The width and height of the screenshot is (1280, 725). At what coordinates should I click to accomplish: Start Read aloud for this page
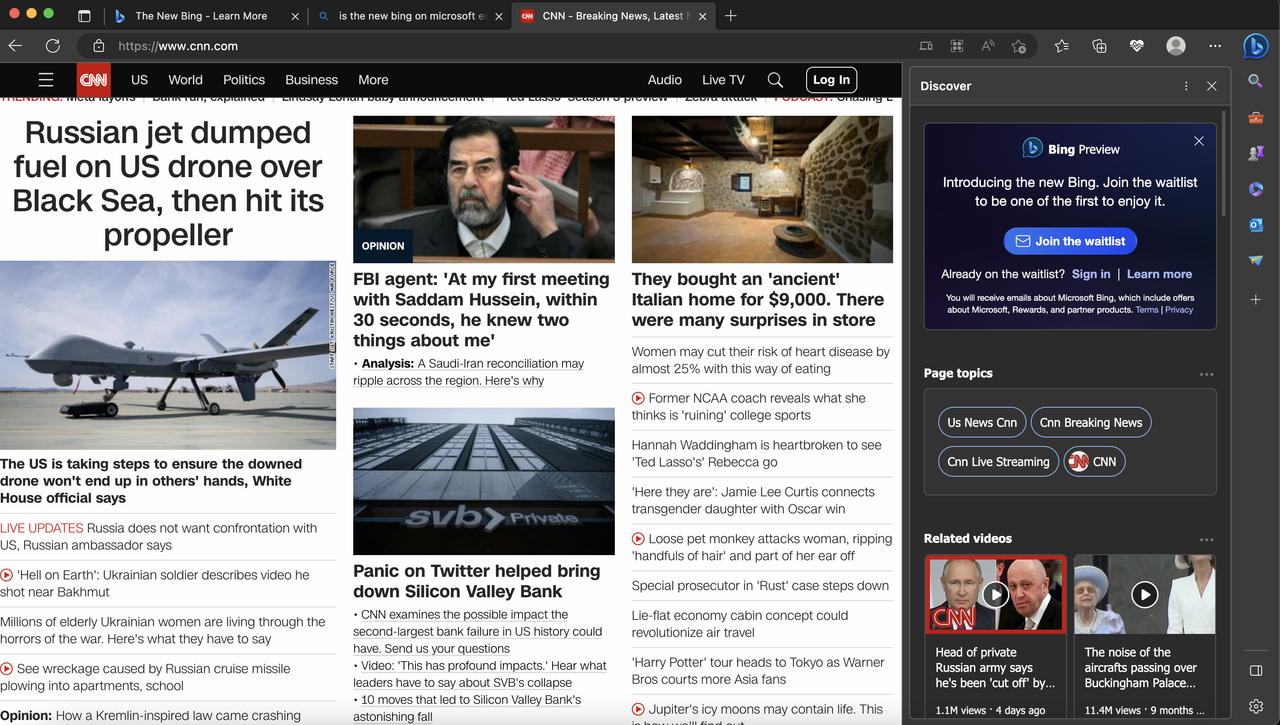(x=986, y=46)
